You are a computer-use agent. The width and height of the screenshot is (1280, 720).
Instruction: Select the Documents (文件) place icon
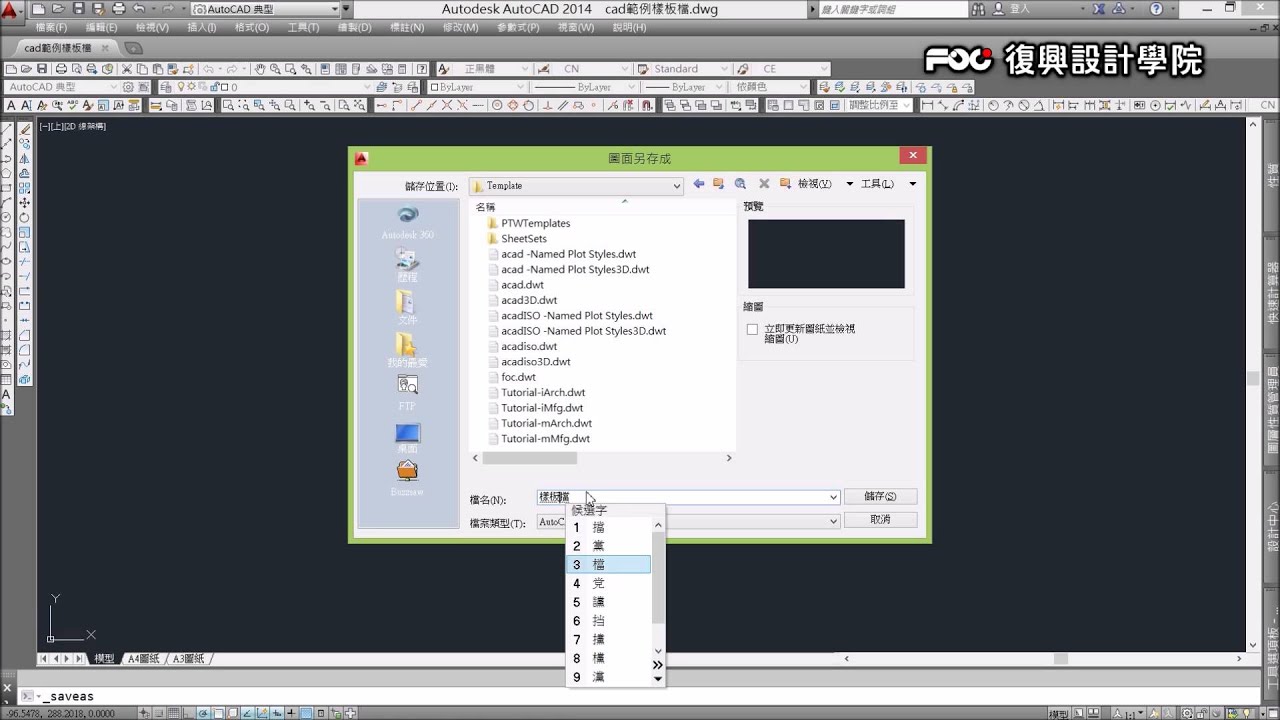tap(407, 308)
